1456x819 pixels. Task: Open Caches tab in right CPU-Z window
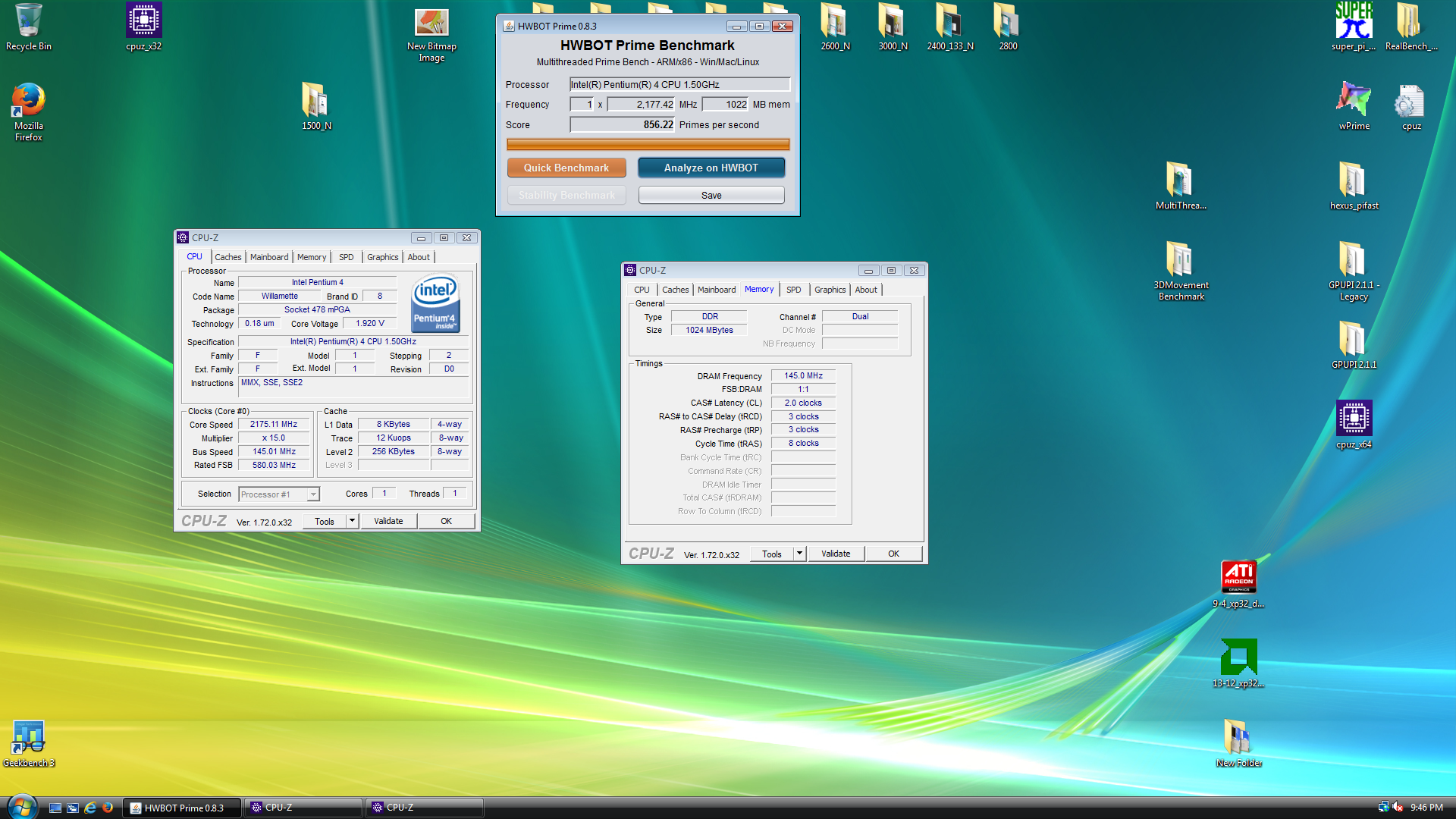click(x=675, y=290)
